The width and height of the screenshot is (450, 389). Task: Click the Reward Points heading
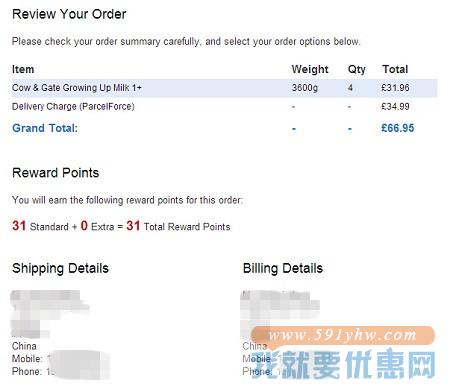point(56,173)
